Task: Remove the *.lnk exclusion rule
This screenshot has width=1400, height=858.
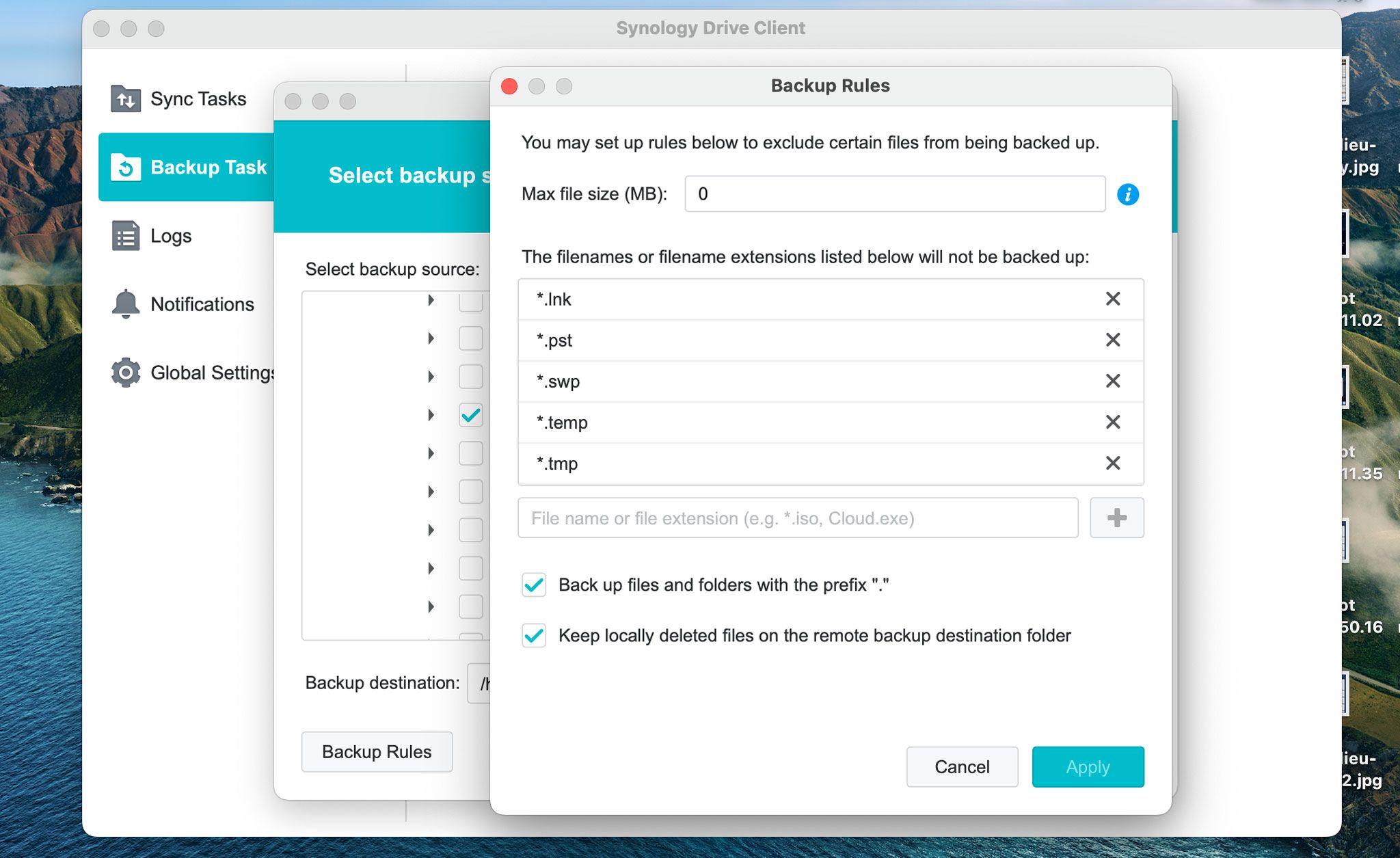Action: coord(1113,299)
